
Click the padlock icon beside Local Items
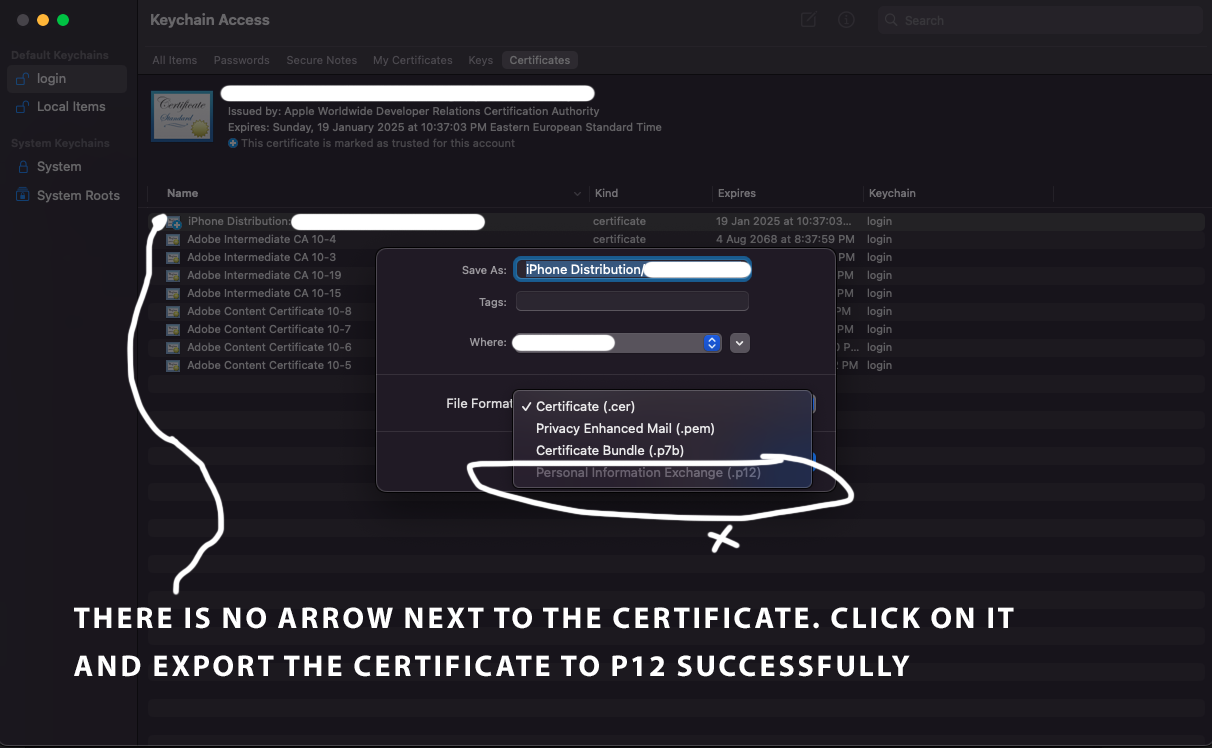click(23, 107)
